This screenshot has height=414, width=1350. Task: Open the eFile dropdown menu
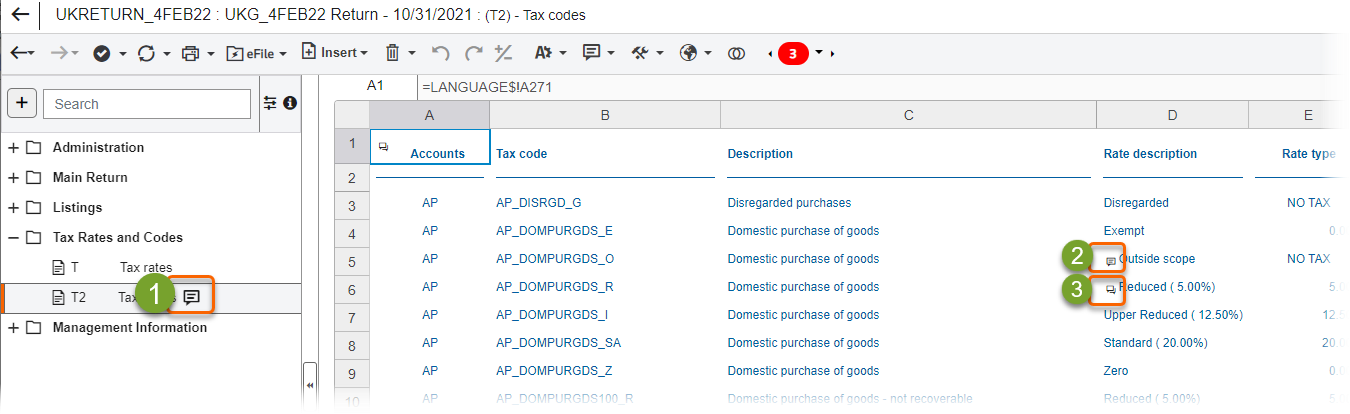coord(257,53)
